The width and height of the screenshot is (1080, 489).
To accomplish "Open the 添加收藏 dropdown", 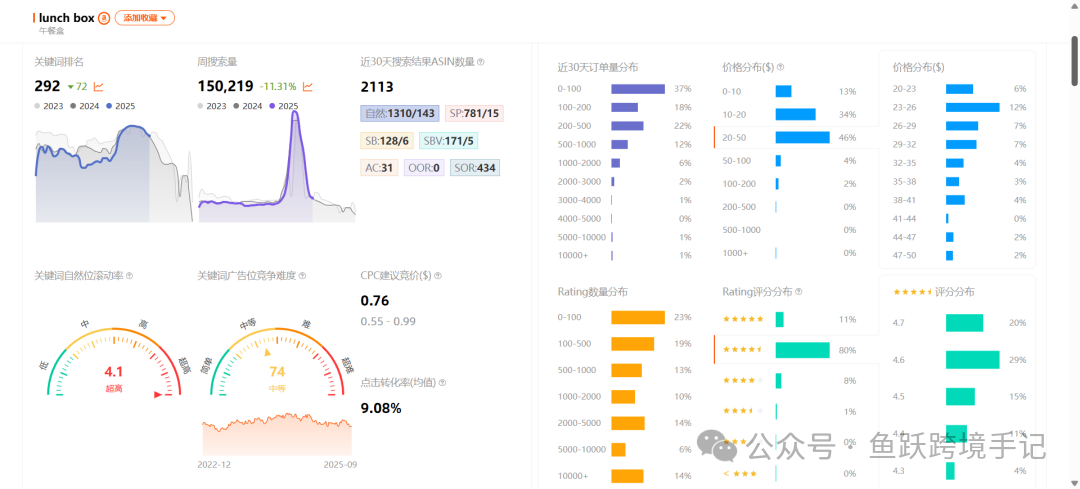I will [145, 18].
